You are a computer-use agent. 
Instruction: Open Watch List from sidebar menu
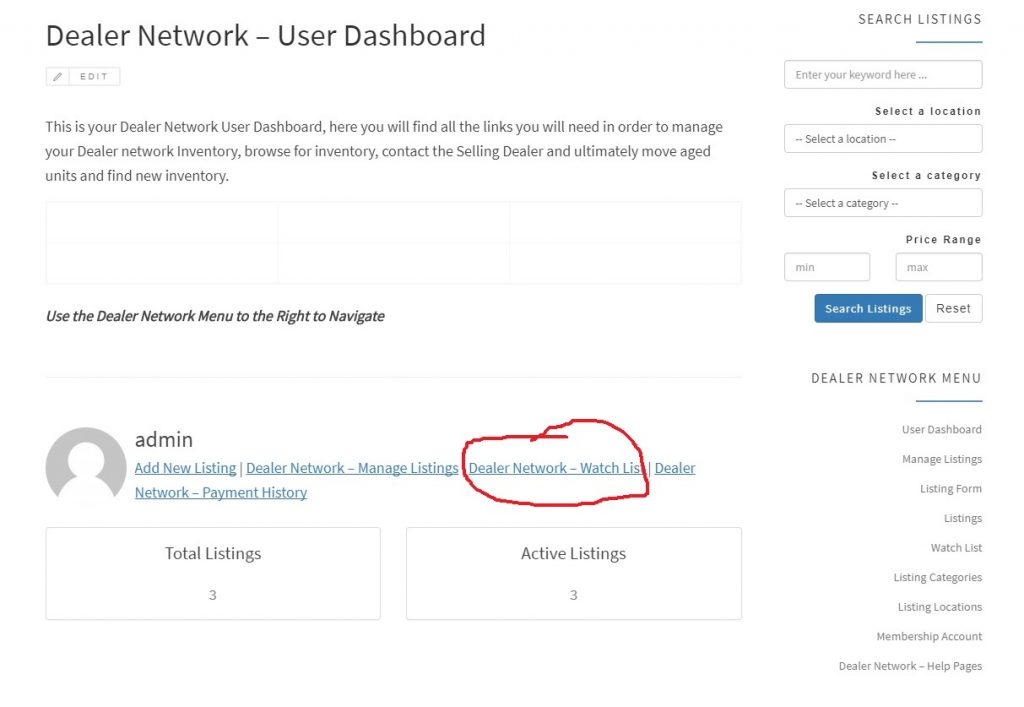pos(956,548)
